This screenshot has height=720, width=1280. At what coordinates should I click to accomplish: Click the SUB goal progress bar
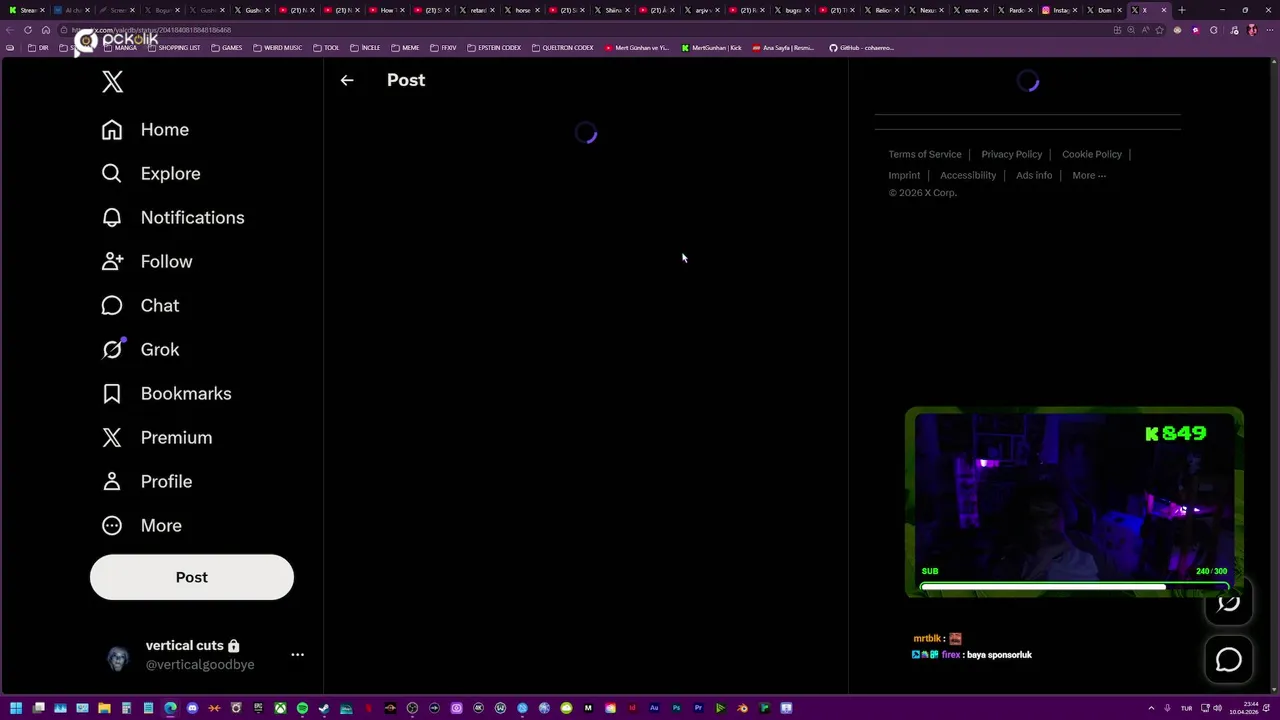pos(1074,586)
